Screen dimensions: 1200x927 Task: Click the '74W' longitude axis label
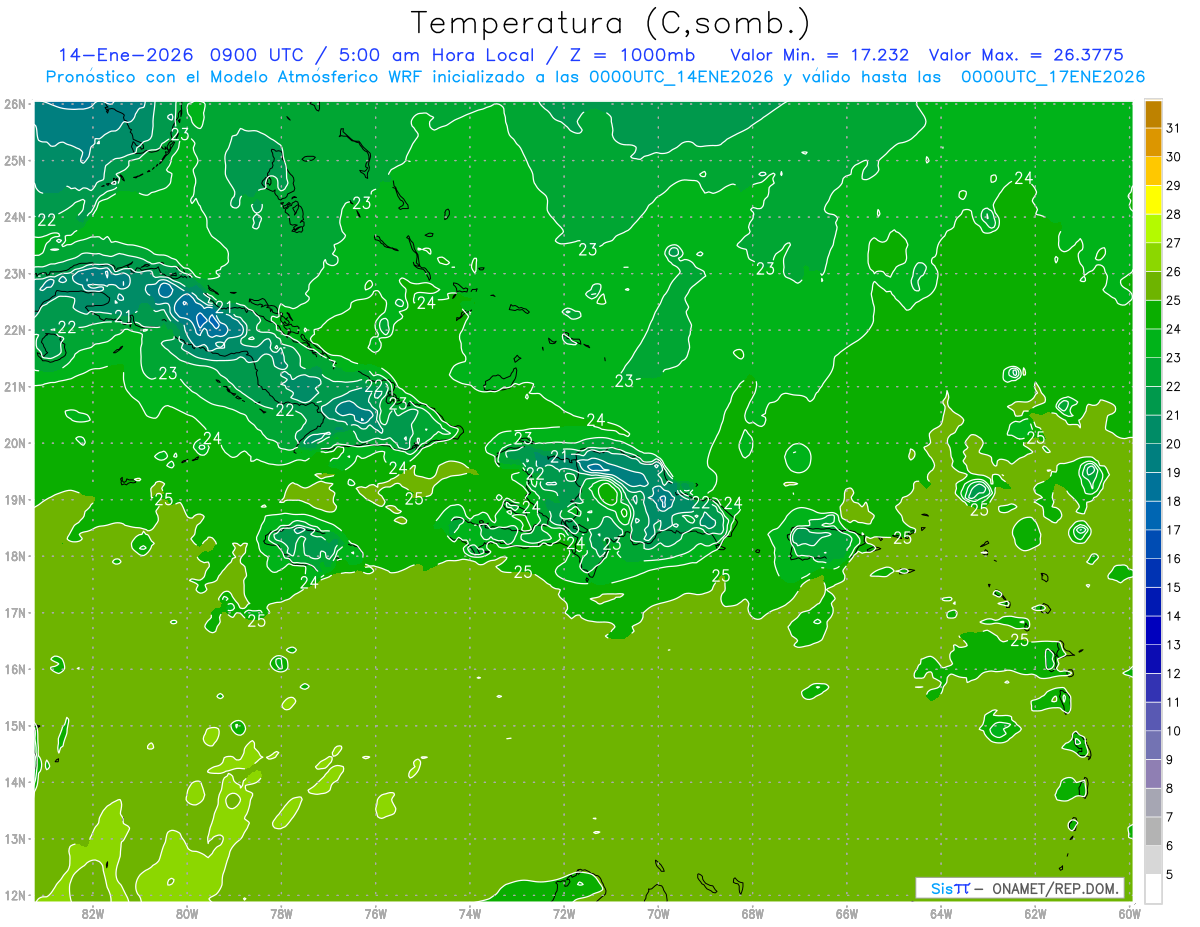[x=470, y=913]
